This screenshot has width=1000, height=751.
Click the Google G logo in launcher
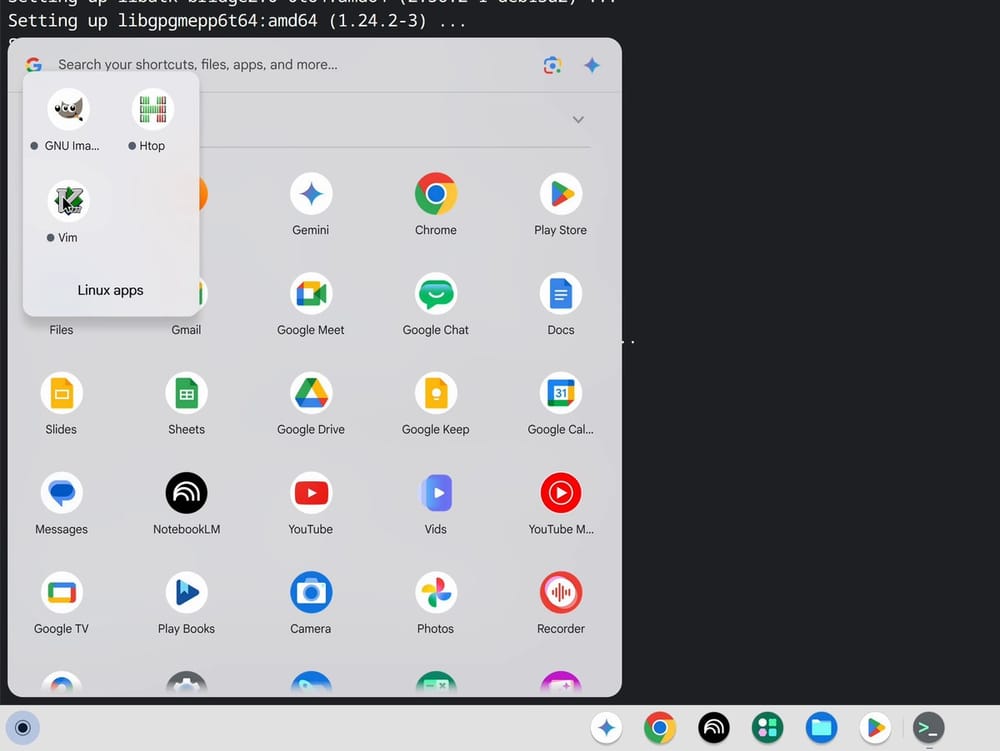[x=34, y=64]
